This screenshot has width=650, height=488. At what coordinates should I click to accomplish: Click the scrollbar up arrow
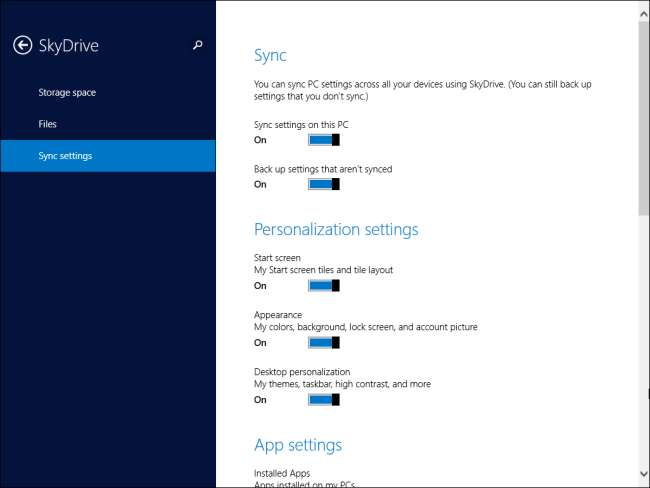click(x=643, y=8)
